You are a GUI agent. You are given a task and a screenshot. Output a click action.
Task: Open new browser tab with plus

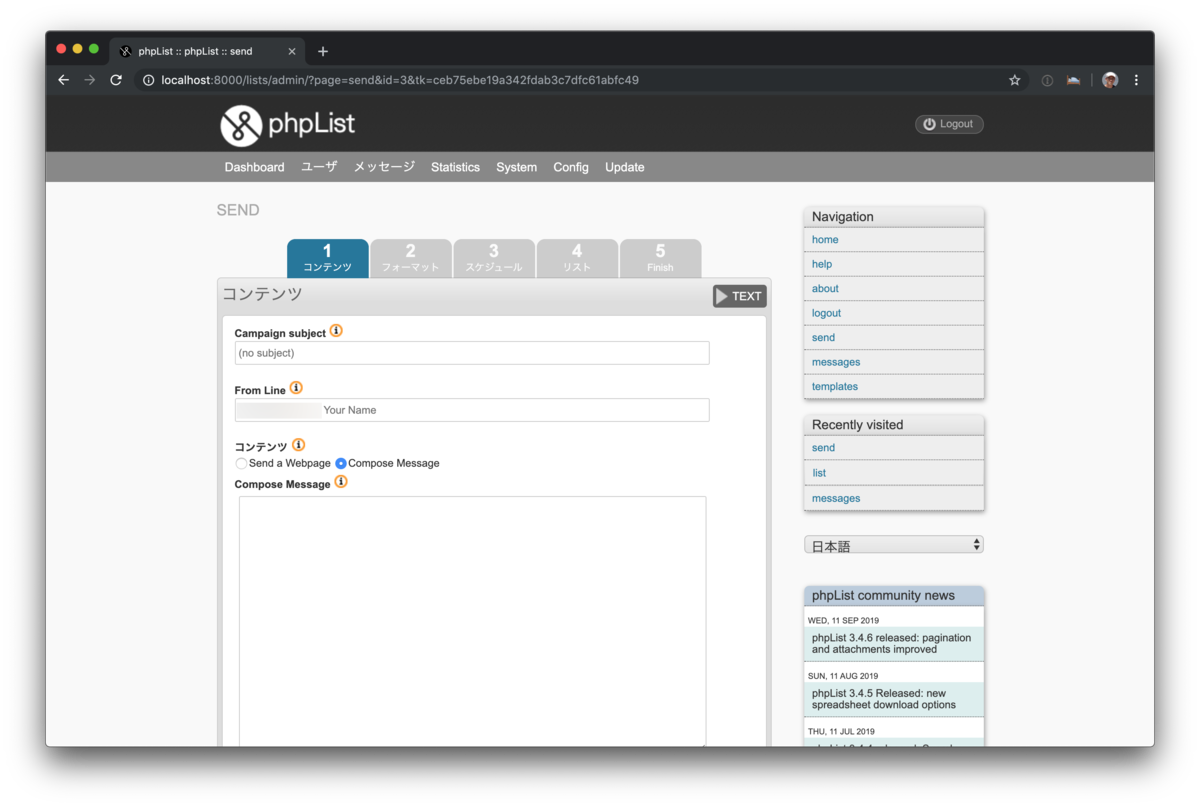coord(323,51)
